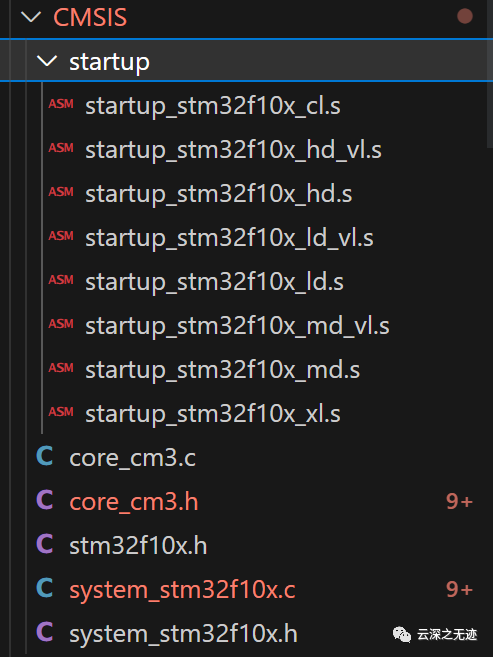Click the explorer vertical scrollbar

[x=490, y=74]
